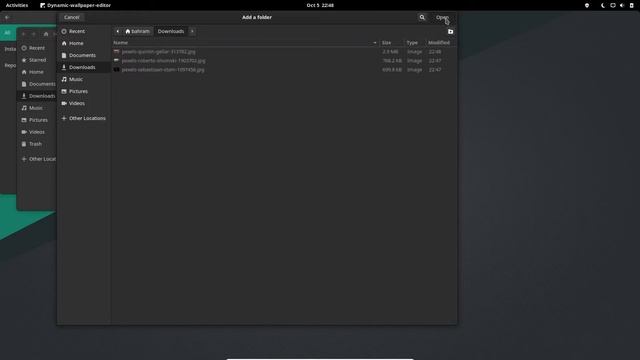Click the night light moon icon in top bar
This screenshot has height=360, width=640.
click(x=603, y=5)
